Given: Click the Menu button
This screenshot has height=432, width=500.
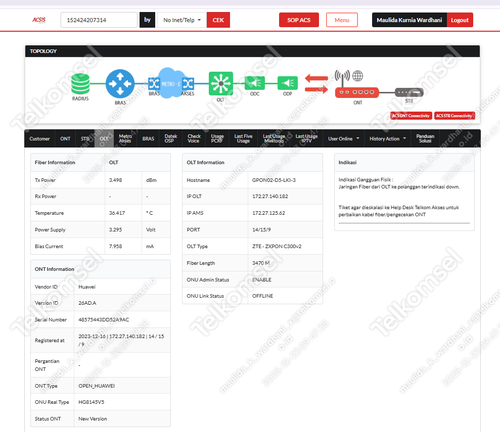Looking at the screenshot, I should [342, 20].
